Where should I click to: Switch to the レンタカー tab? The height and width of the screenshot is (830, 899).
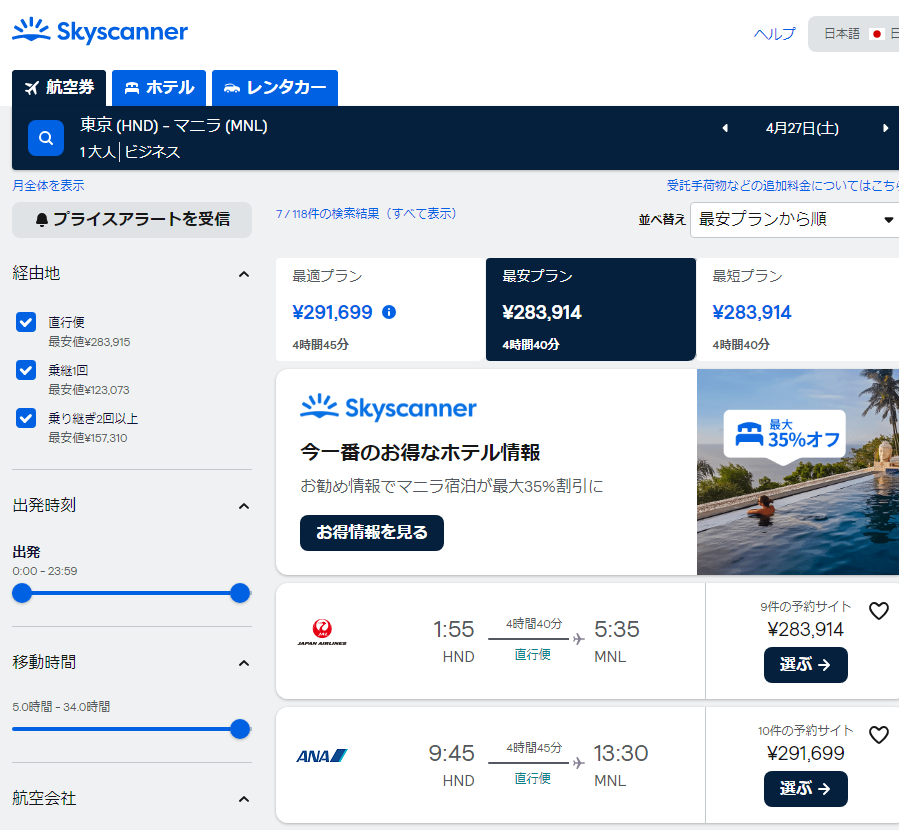tap(275, 88)
